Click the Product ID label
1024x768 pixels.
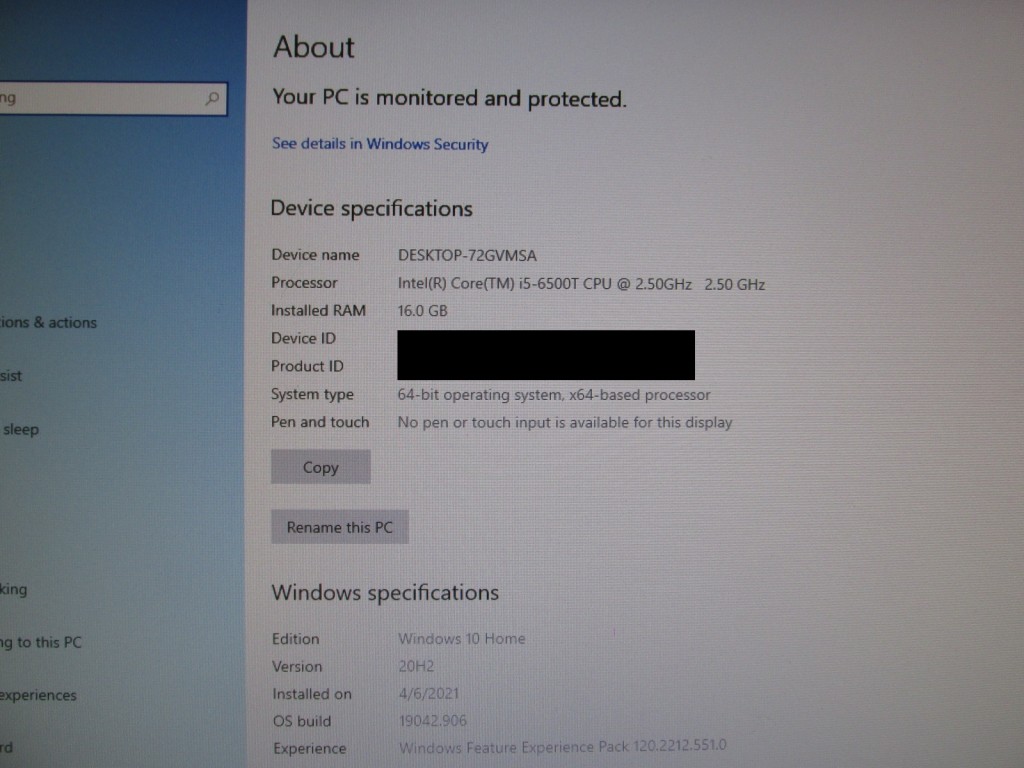point(307,366)
